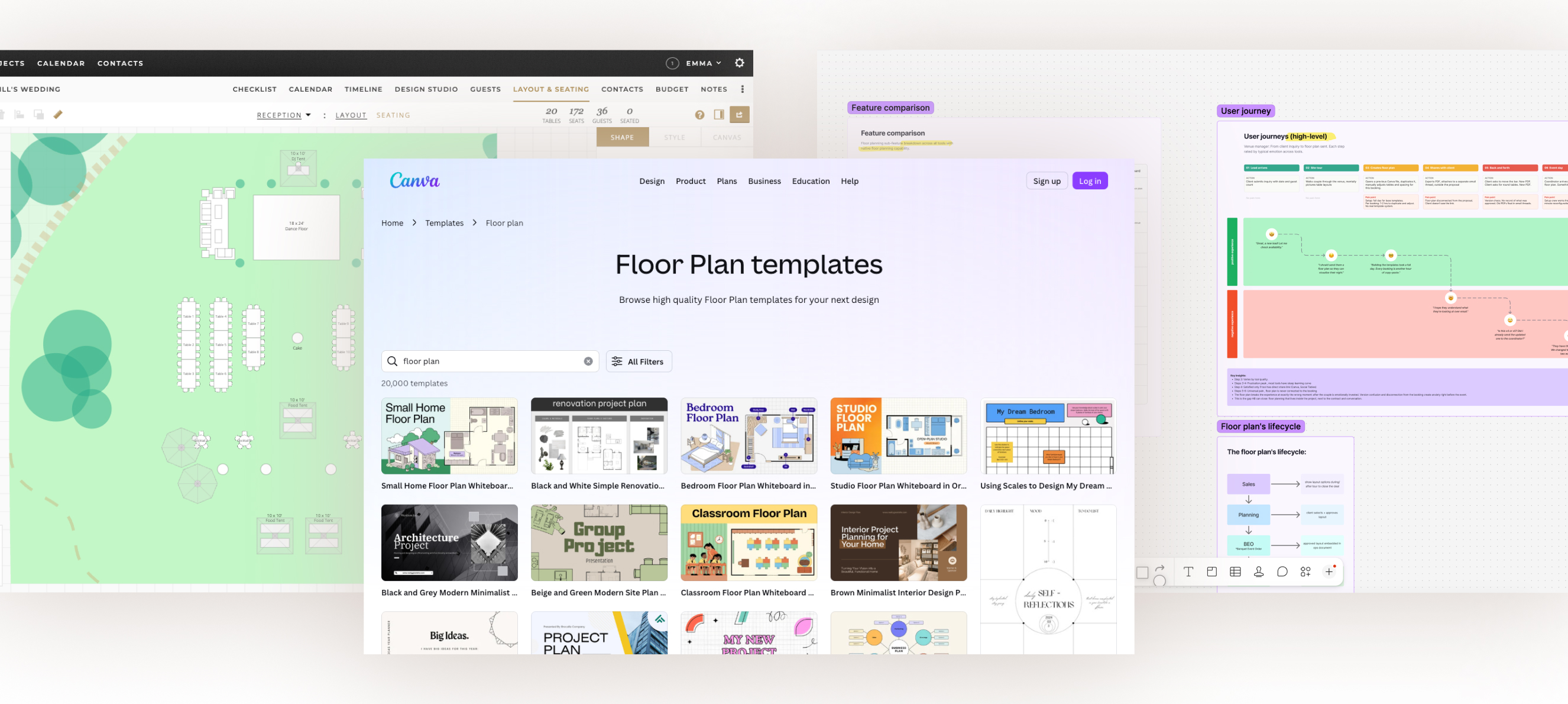This screenshot has height=704, width=1568.
Task: Click the align objects icon in planner toolbar
Action: pos(19,115)
